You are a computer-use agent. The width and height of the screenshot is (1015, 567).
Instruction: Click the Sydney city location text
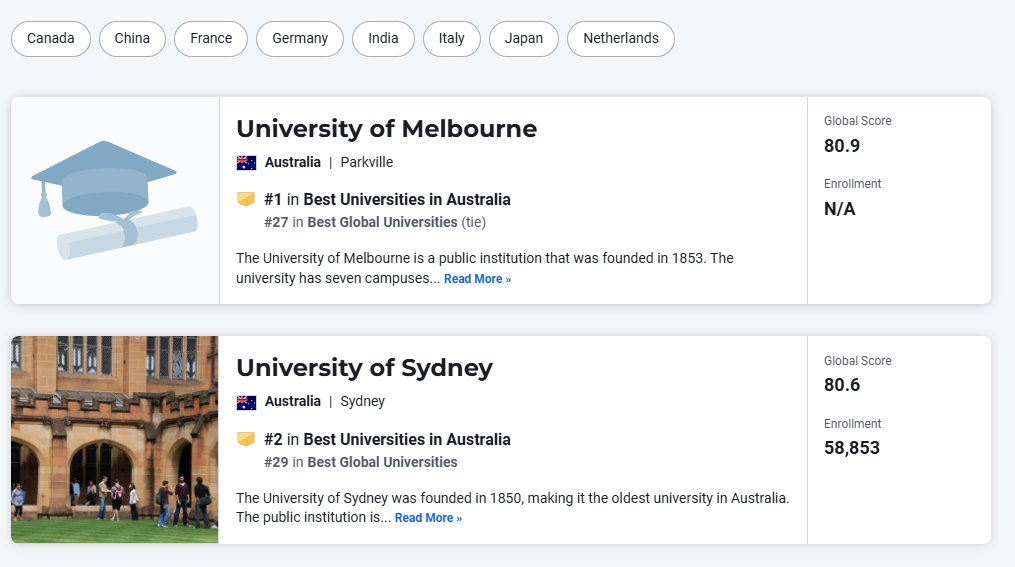point(362,401)
